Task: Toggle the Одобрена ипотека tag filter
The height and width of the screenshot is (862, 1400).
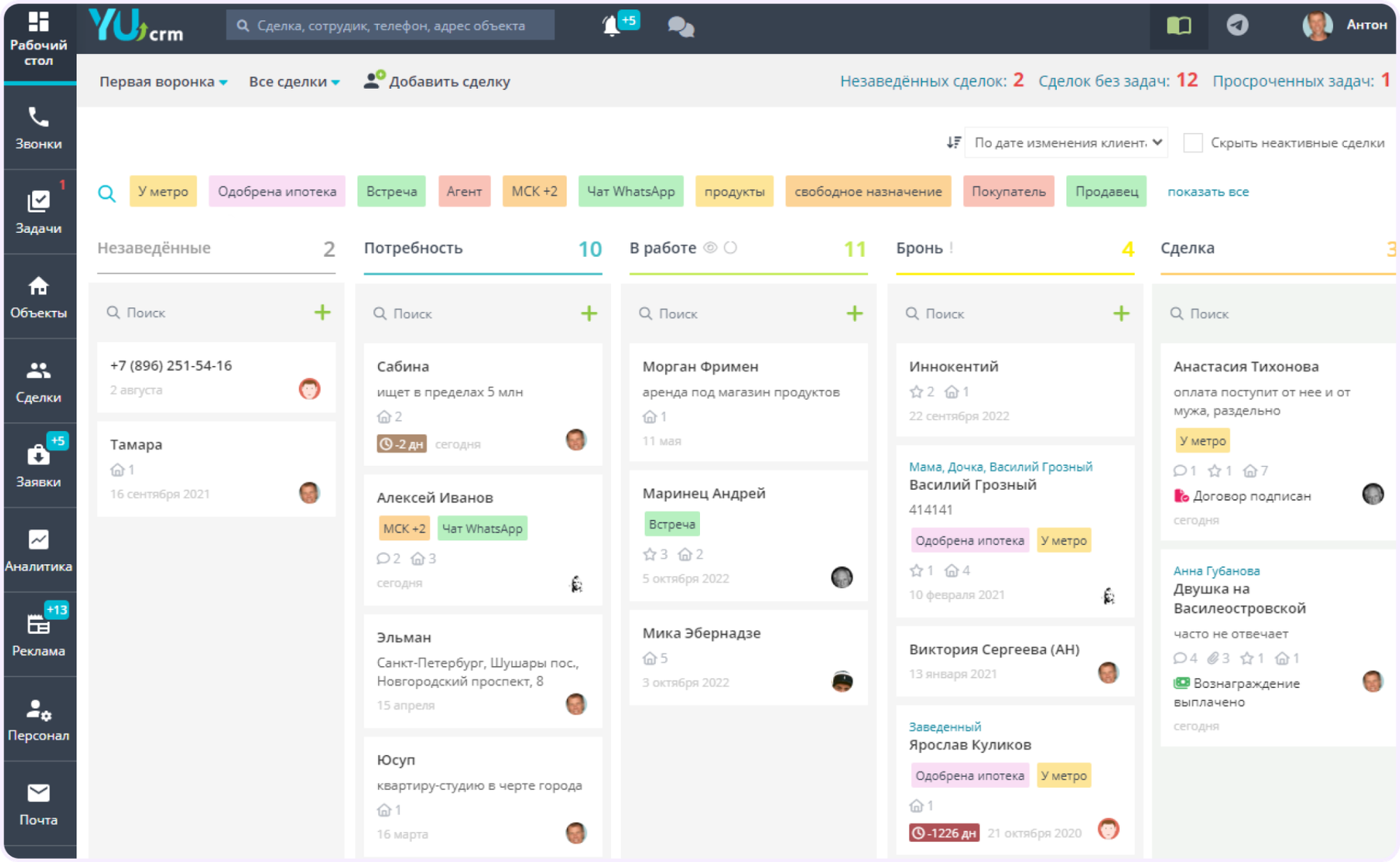Action: click(x=276, y=191)
